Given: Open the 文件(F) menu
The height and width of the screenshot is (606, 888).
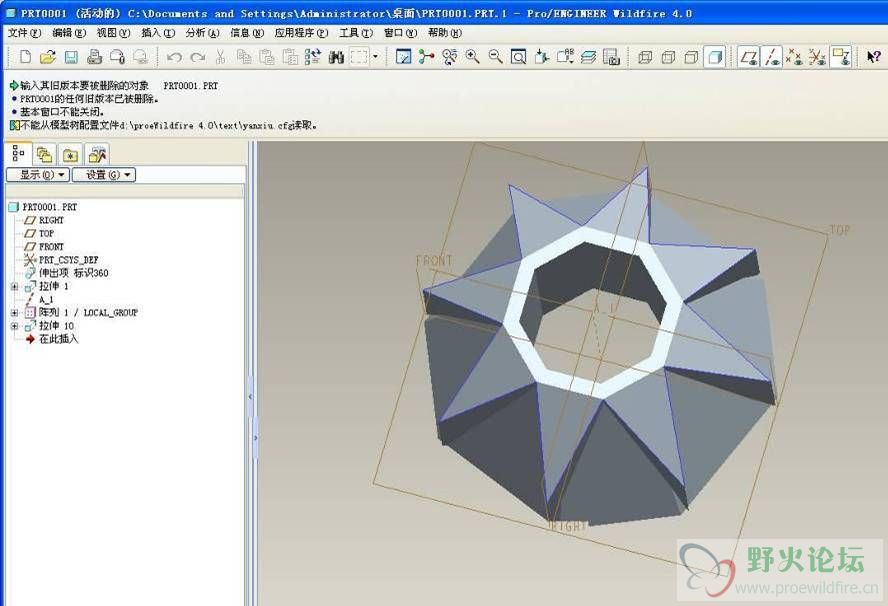Looking at the screenshot, I should [x=24, y=33].
